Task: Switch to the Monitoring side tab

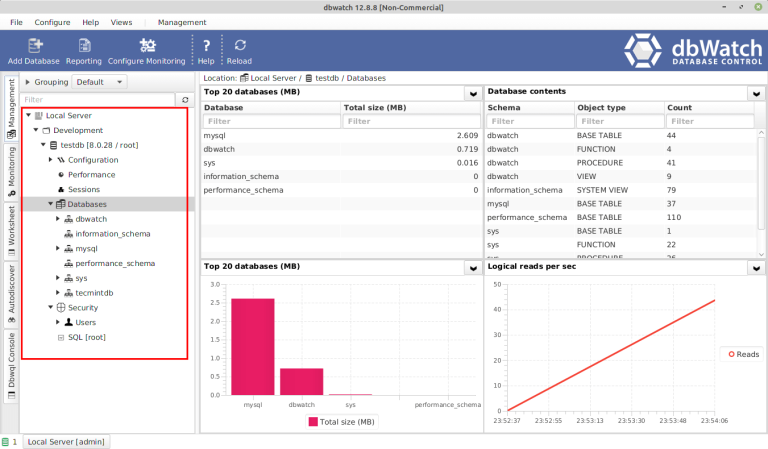Action: (x=10, y=169)
